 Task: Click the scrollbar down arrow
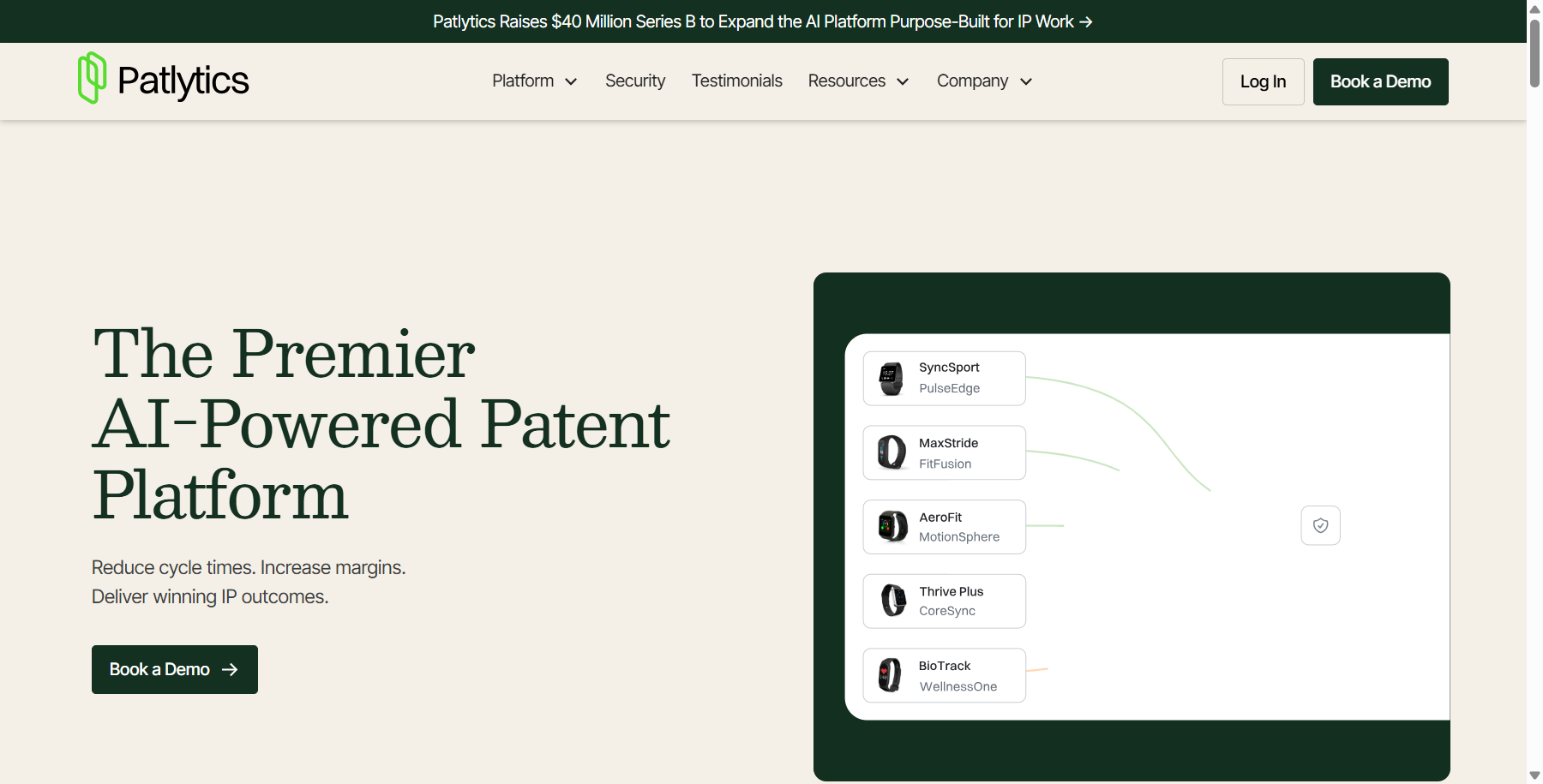[x=1534, y=775]
